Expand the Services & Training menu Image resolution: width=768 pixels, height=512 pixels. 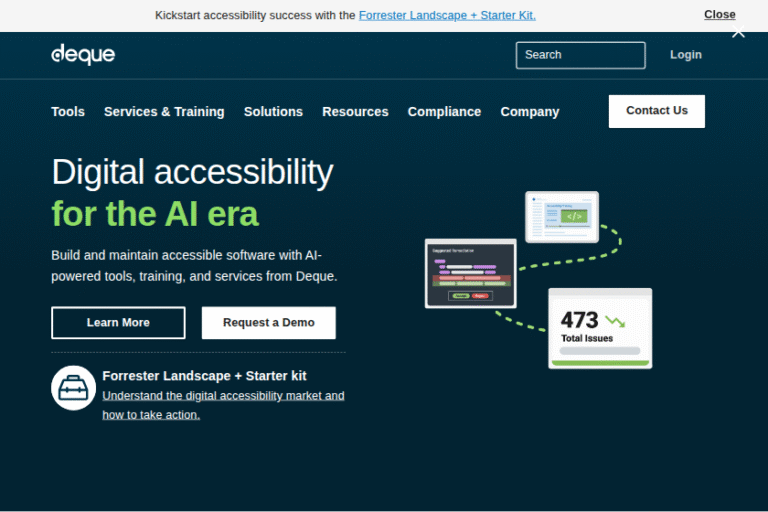click(164, 112)
